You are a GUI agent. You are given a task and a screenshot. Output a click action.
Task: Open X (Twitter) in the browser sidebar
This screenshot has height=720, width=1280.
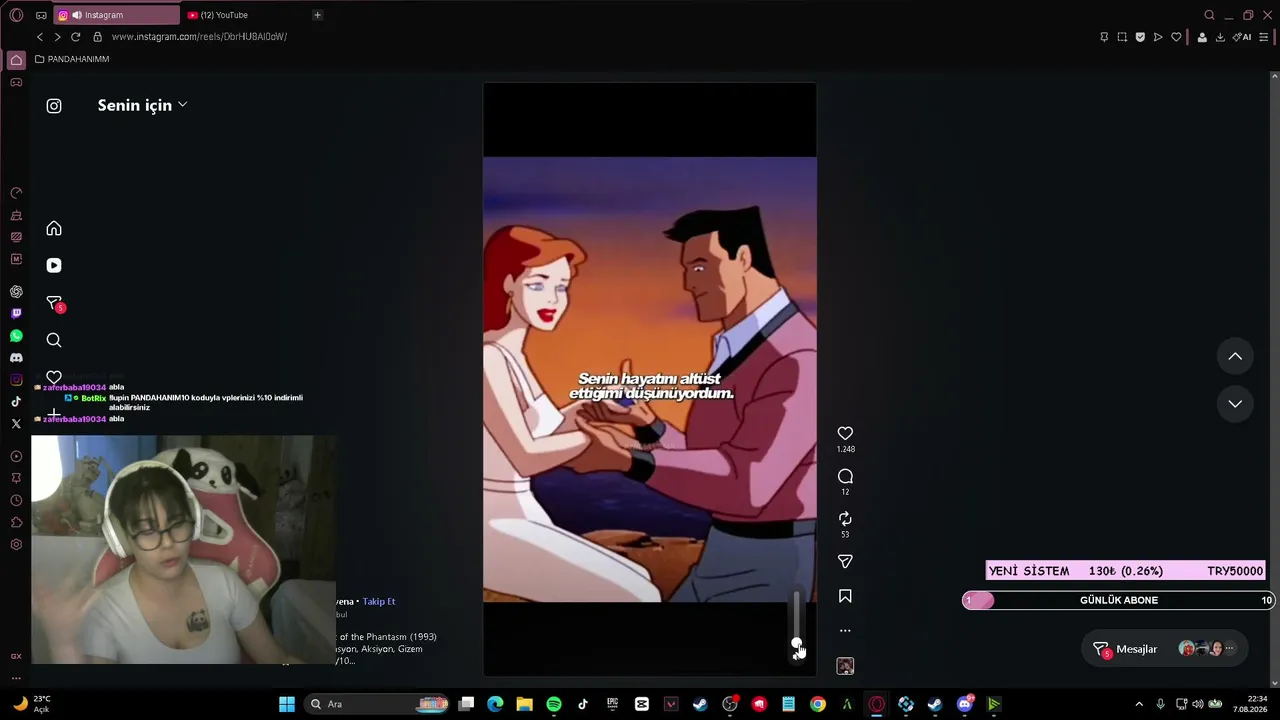(16, 424)
